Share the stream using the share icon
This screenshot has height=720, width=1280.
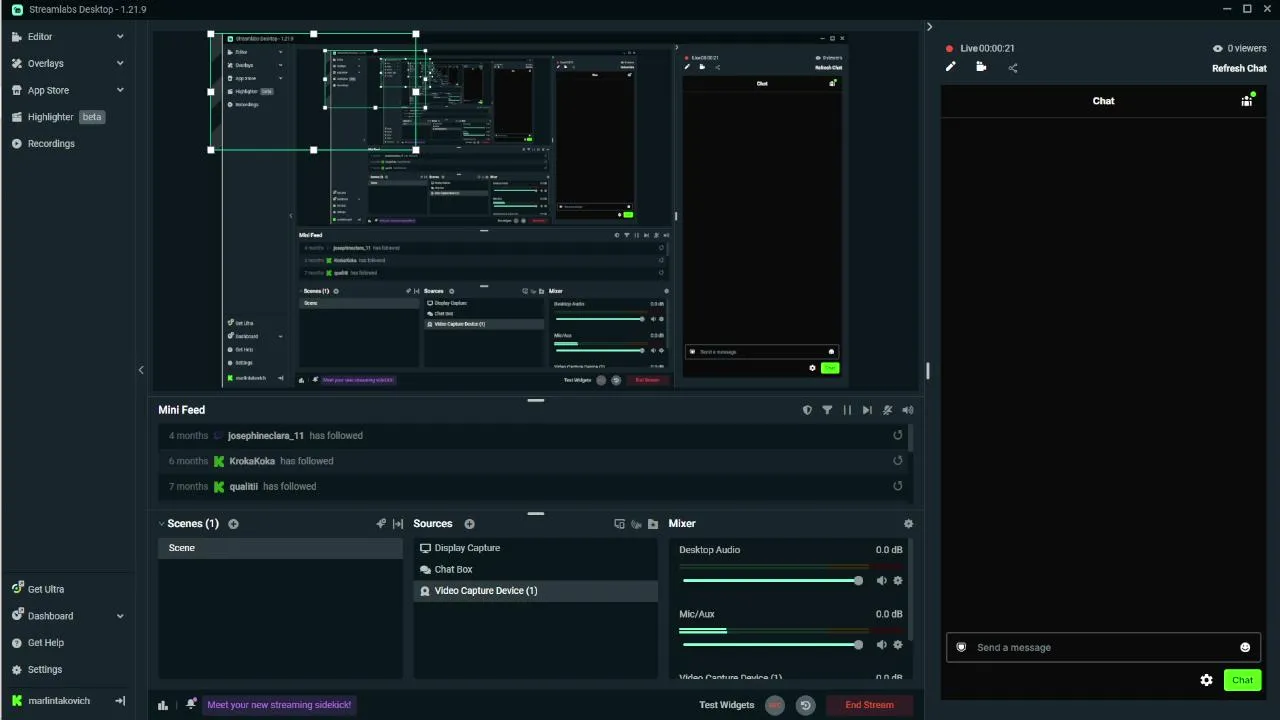pos(1013,68)
